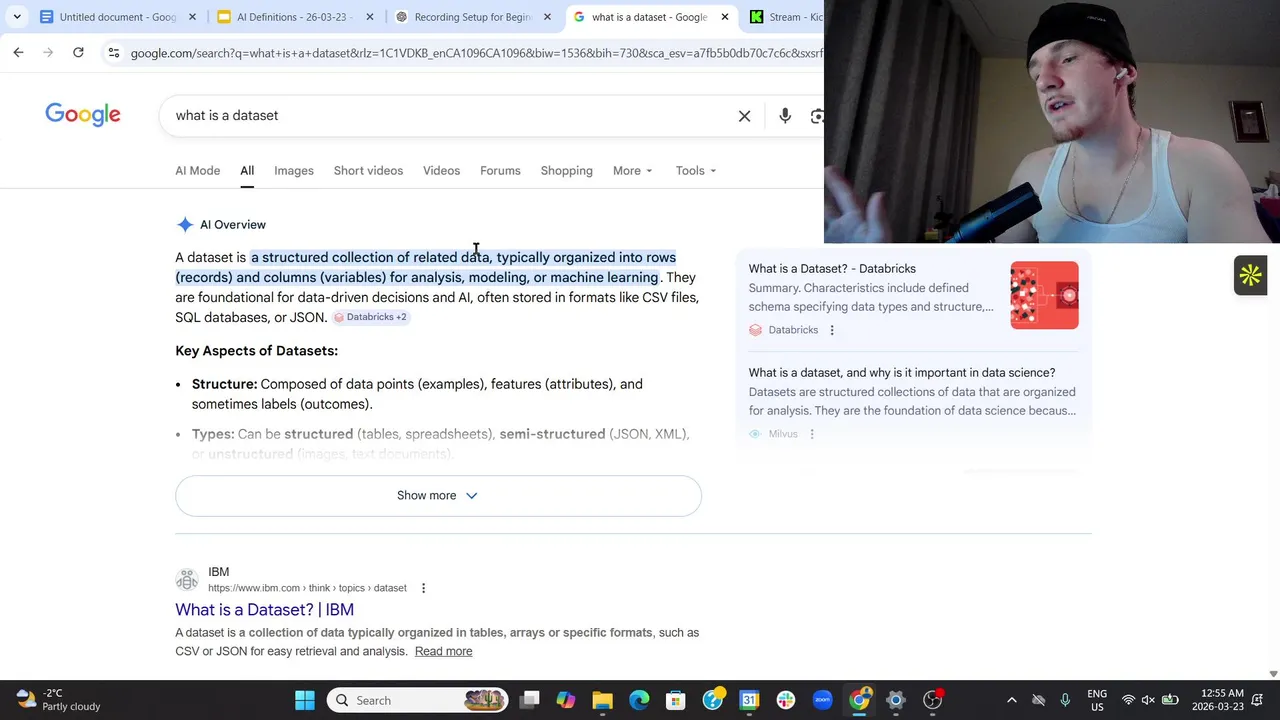
Task: Click the Databricks red thumbnail image
Action: tap(1044, 295)
